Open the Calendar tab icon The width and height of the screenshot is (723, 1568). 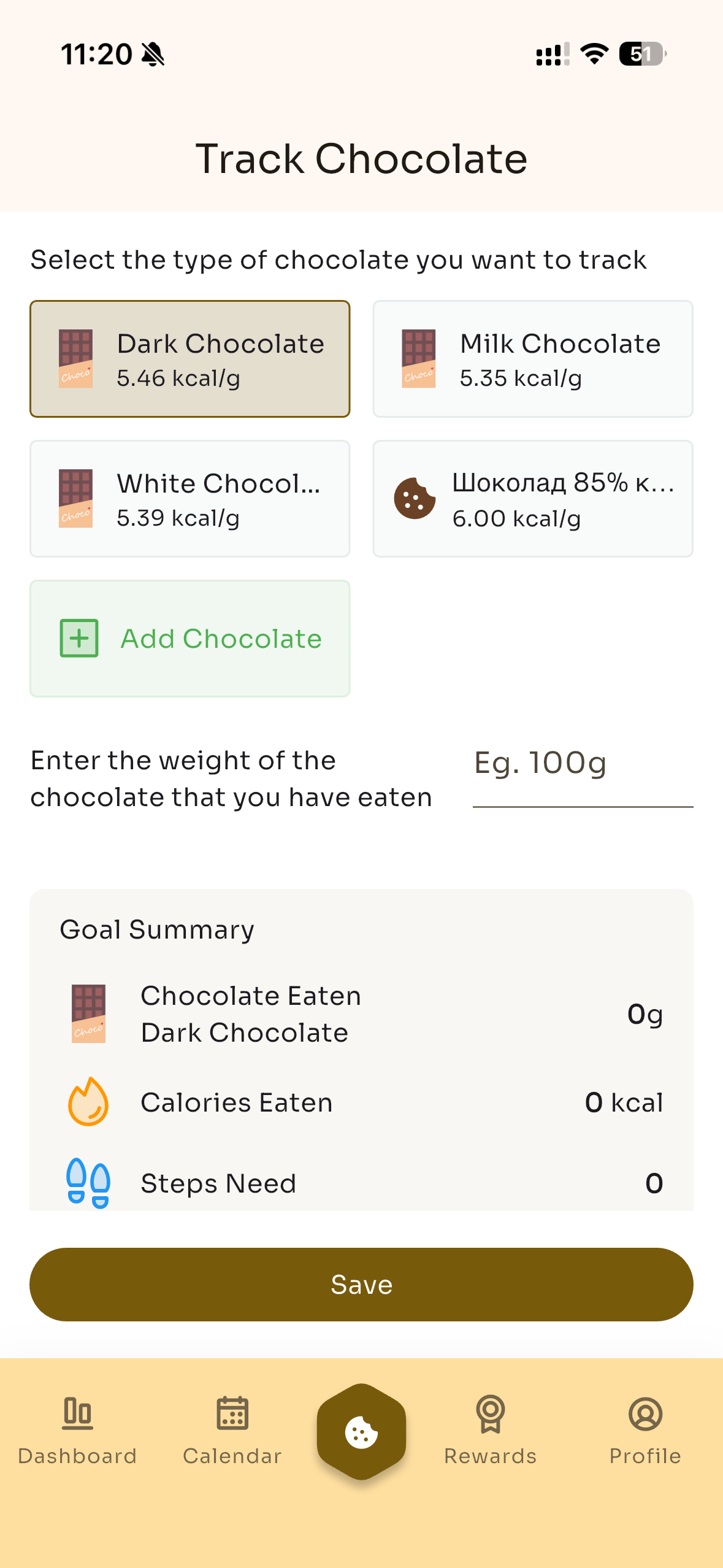coord(232,1413)
